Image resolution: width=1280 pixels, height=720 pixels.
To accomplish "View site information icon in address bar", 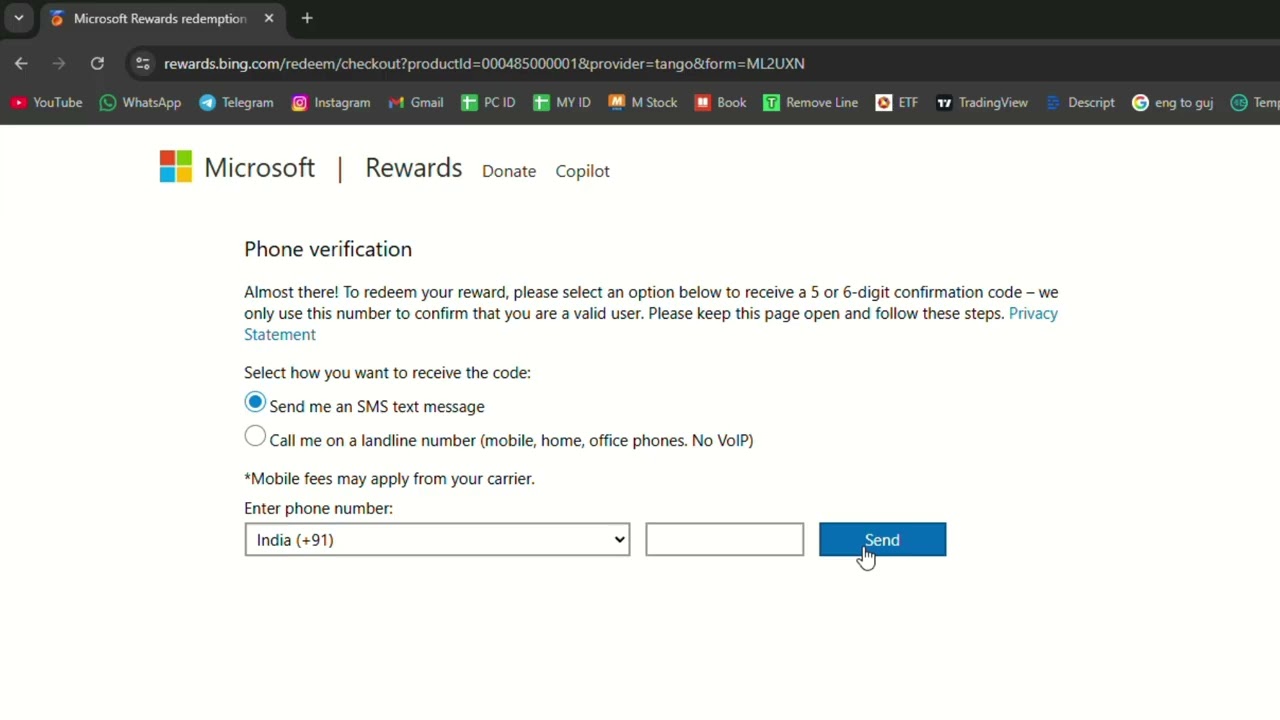I will (143, 63).
